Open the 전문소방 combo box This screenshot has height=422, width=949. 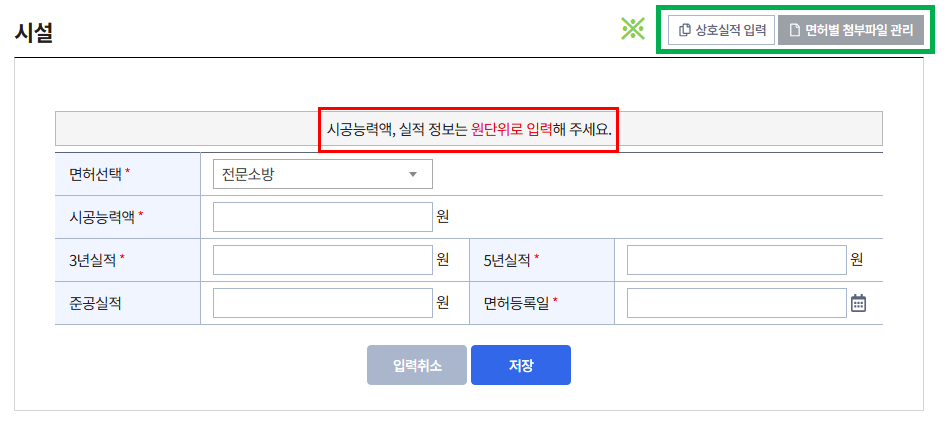coord(323,174)
